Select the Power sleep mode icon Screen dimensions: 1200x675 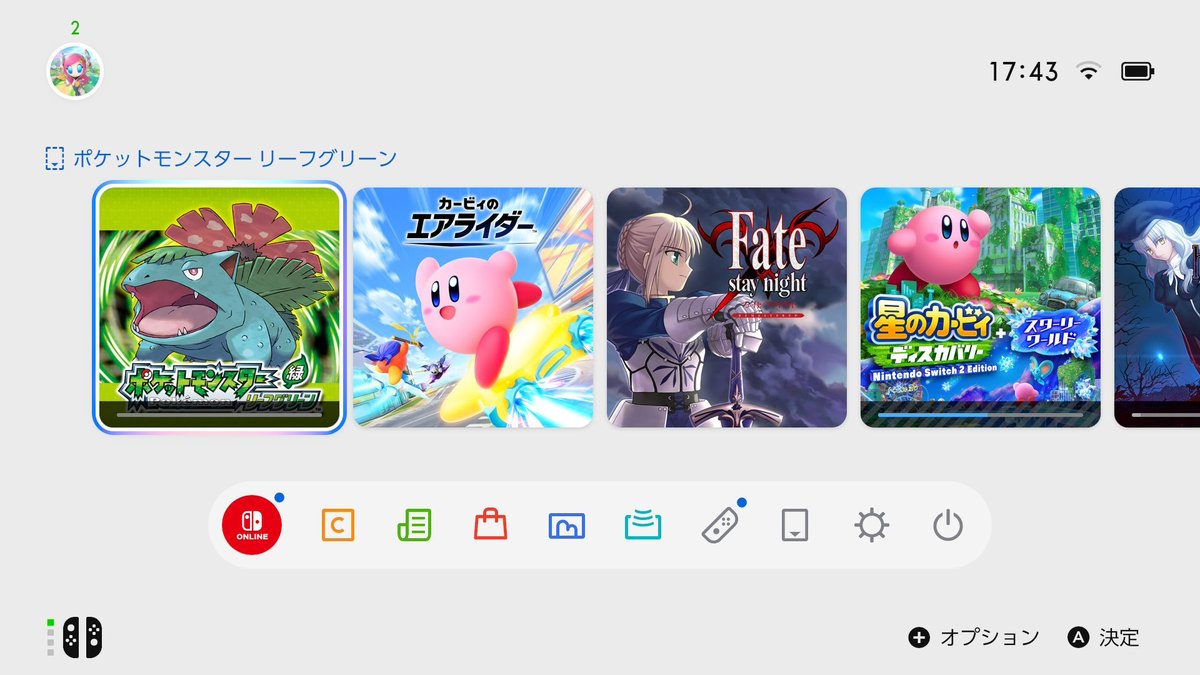[948, 525]
